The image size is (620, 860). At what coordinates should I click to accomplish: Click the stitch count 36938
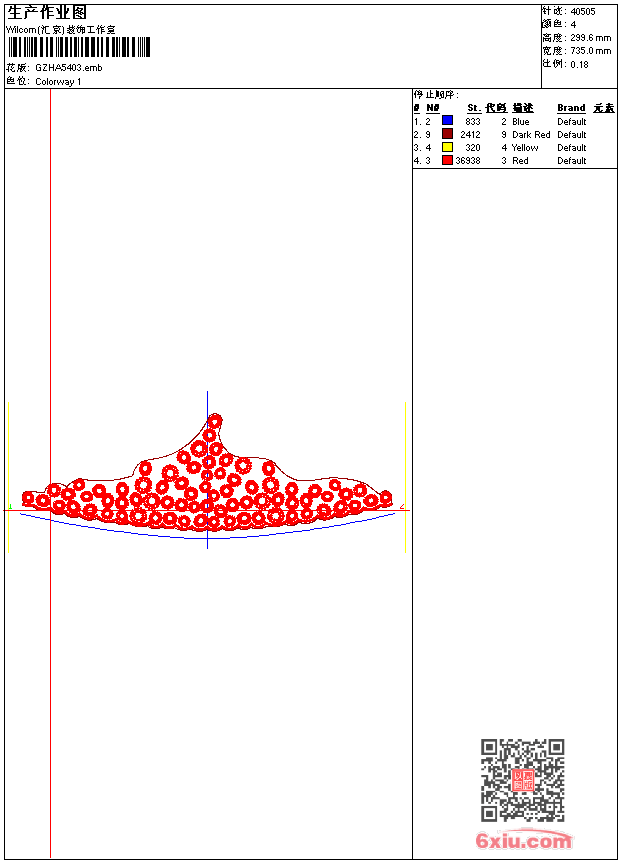coord(468,161)
